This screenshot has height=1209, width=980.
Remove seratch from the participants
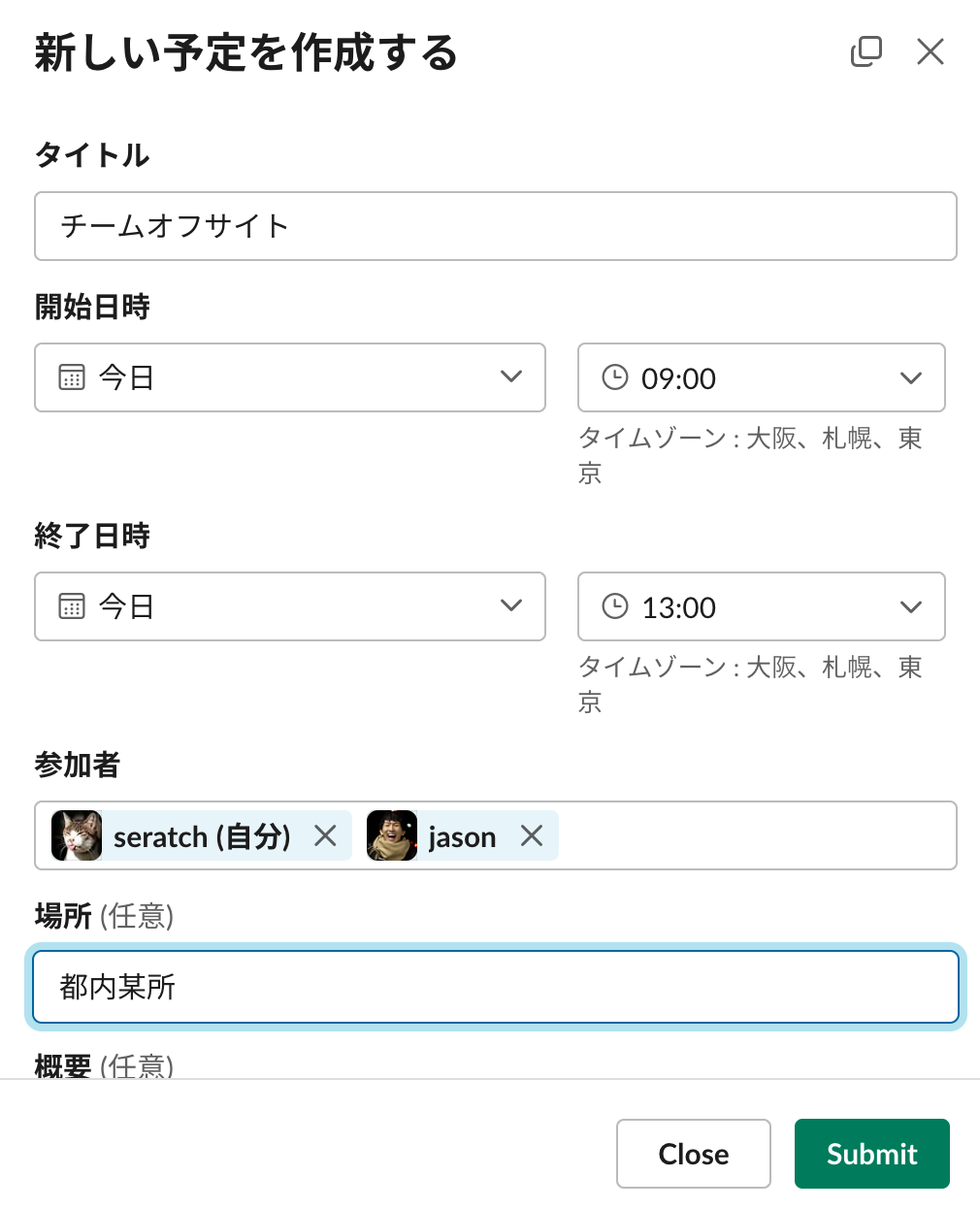point(325,835)
